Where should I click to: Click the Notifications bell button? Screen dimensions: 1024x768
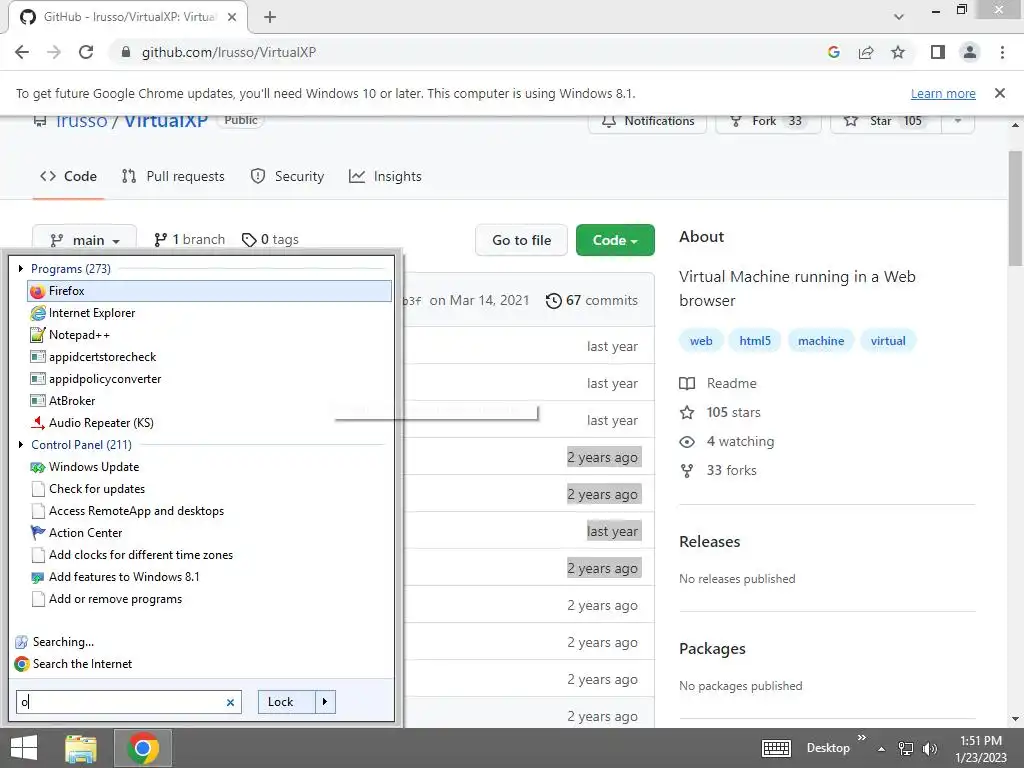tap(647, 121)
